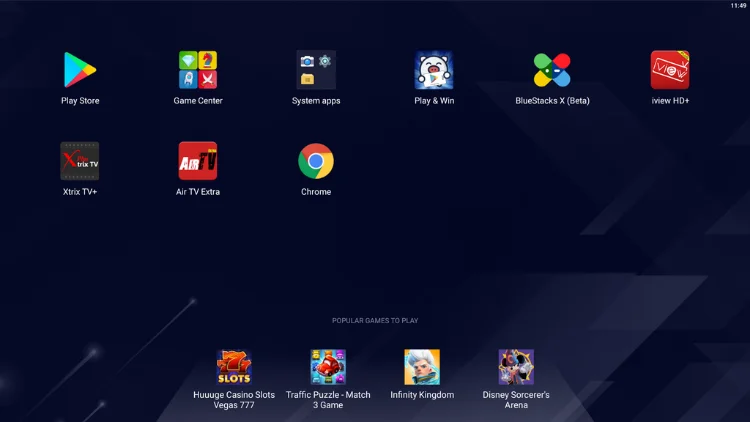The image size is (750, 422).
Task: Open the BlueStacks X (Beta) icon
Action: pyautogui.click(x=552, y=70)
